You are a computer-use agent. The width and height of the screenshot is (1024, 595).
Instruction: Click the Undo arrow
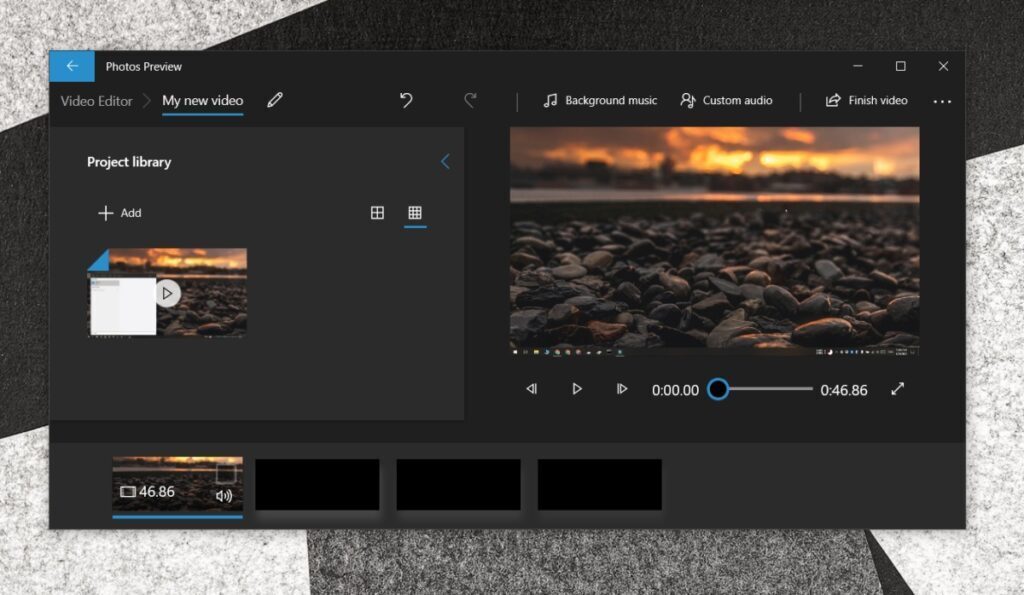pyautogui.click(x=406, y=100)
